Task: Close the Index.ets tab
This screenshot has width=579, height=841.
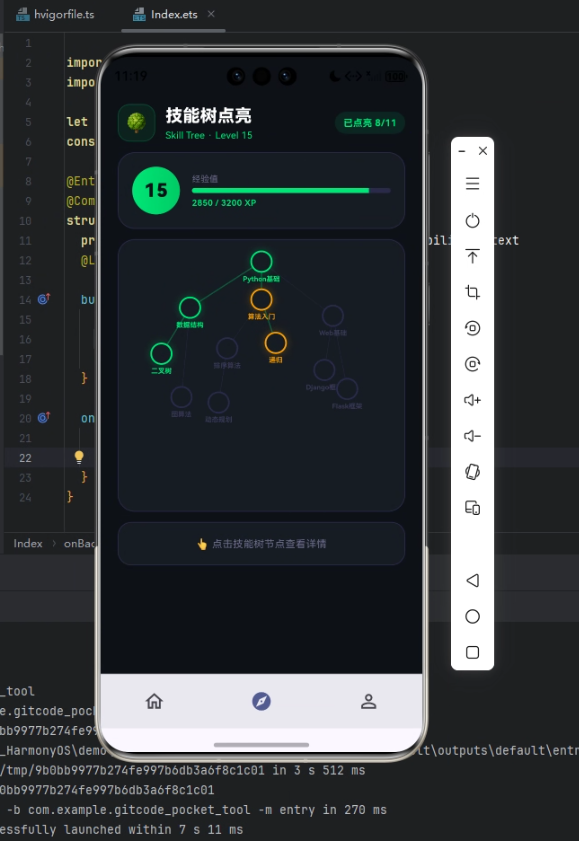Action: coord(211,14)
